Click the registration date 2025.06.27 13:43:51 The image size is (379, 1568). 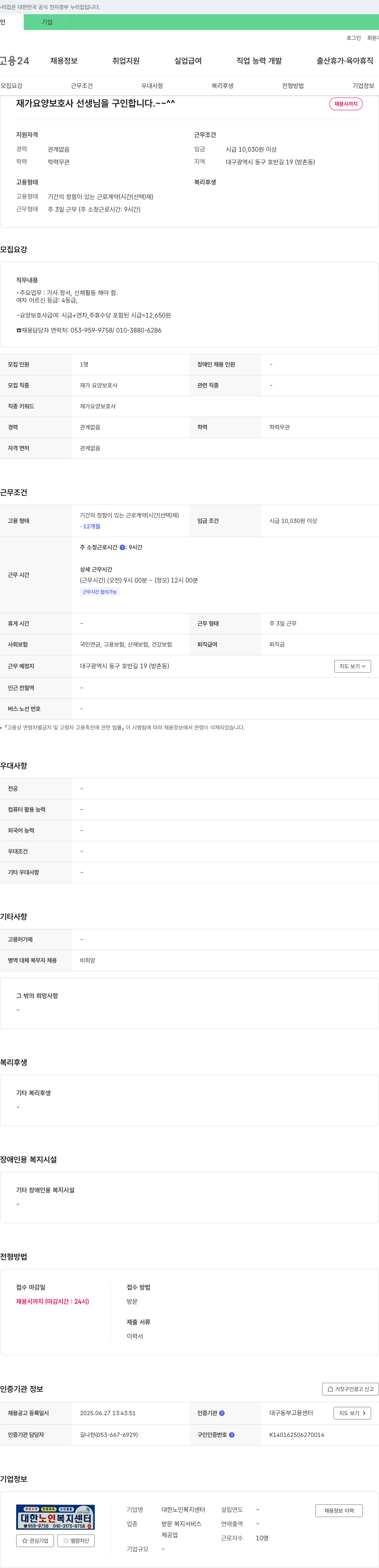(108, 1413)
